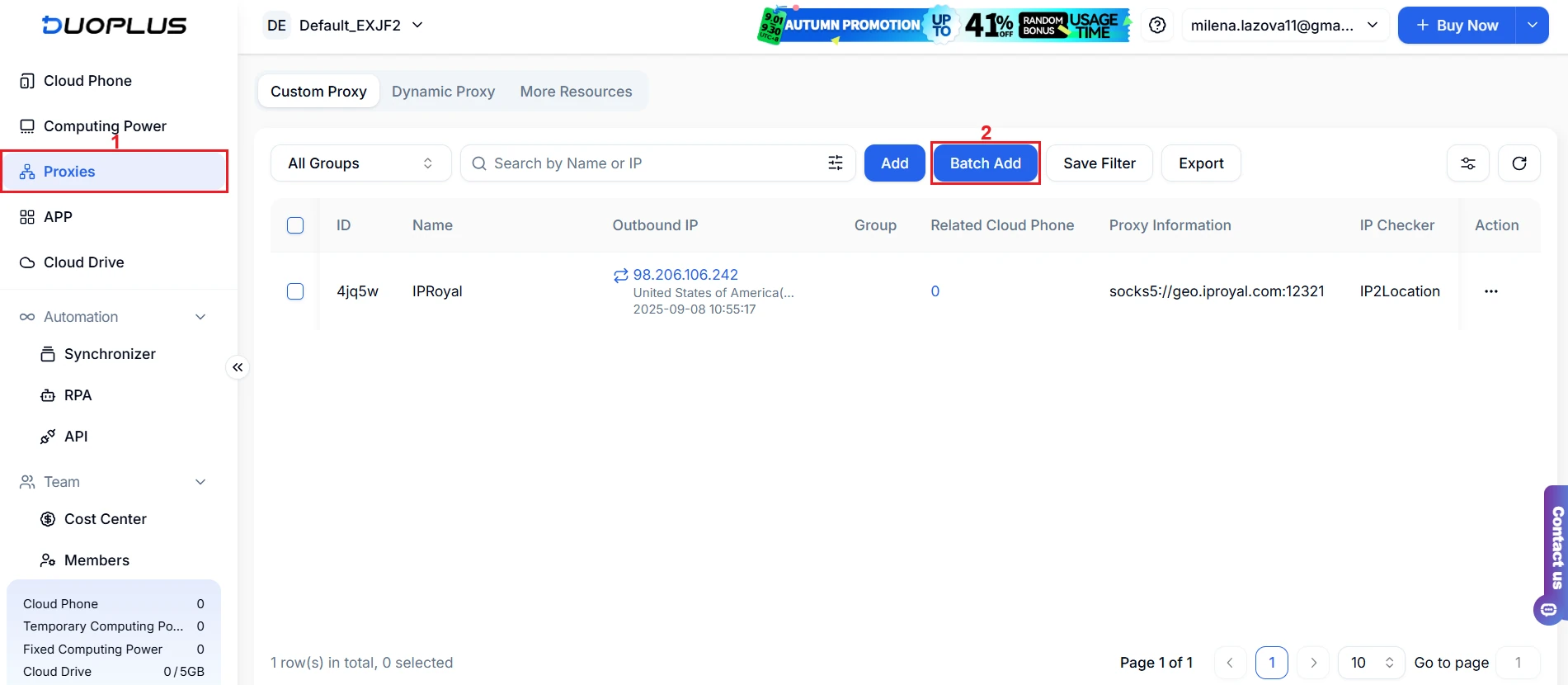Open the All Groups dropdown
This screenshot has width=1568, height=685.
click(x=360, y=163)
